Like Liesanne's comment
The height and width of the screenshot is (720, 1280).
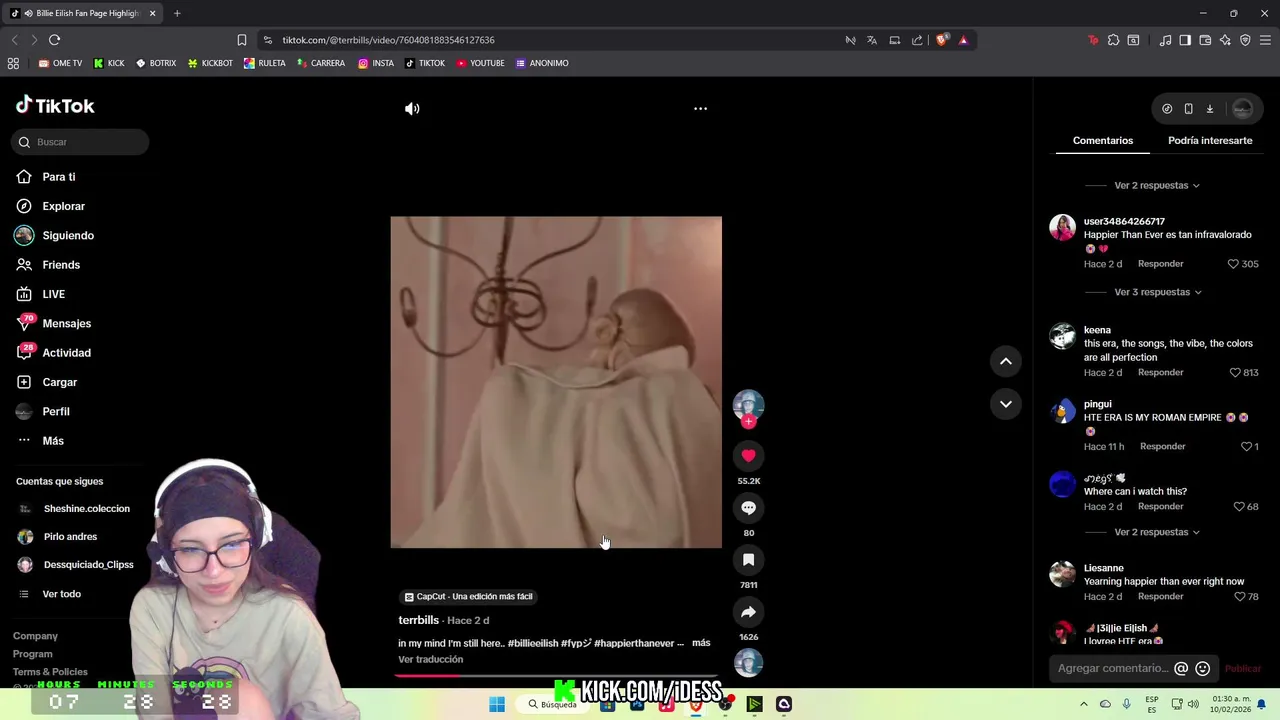click(1239, 597)
